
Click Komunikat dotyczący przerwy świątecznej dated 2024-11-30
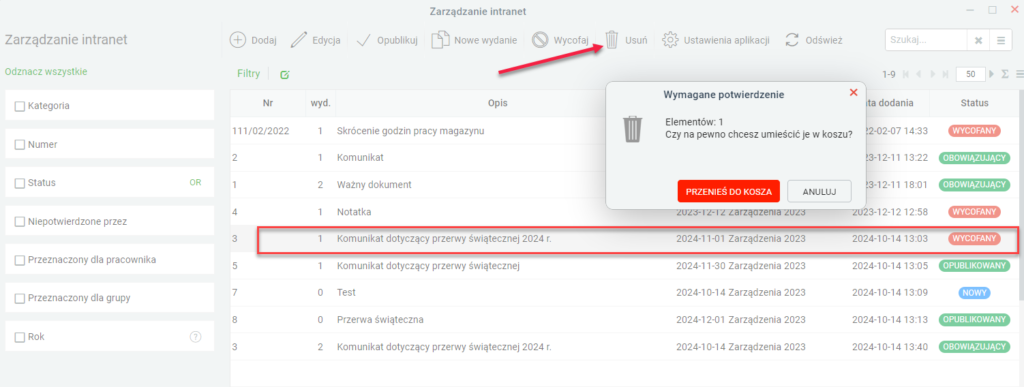pos(428,266)
